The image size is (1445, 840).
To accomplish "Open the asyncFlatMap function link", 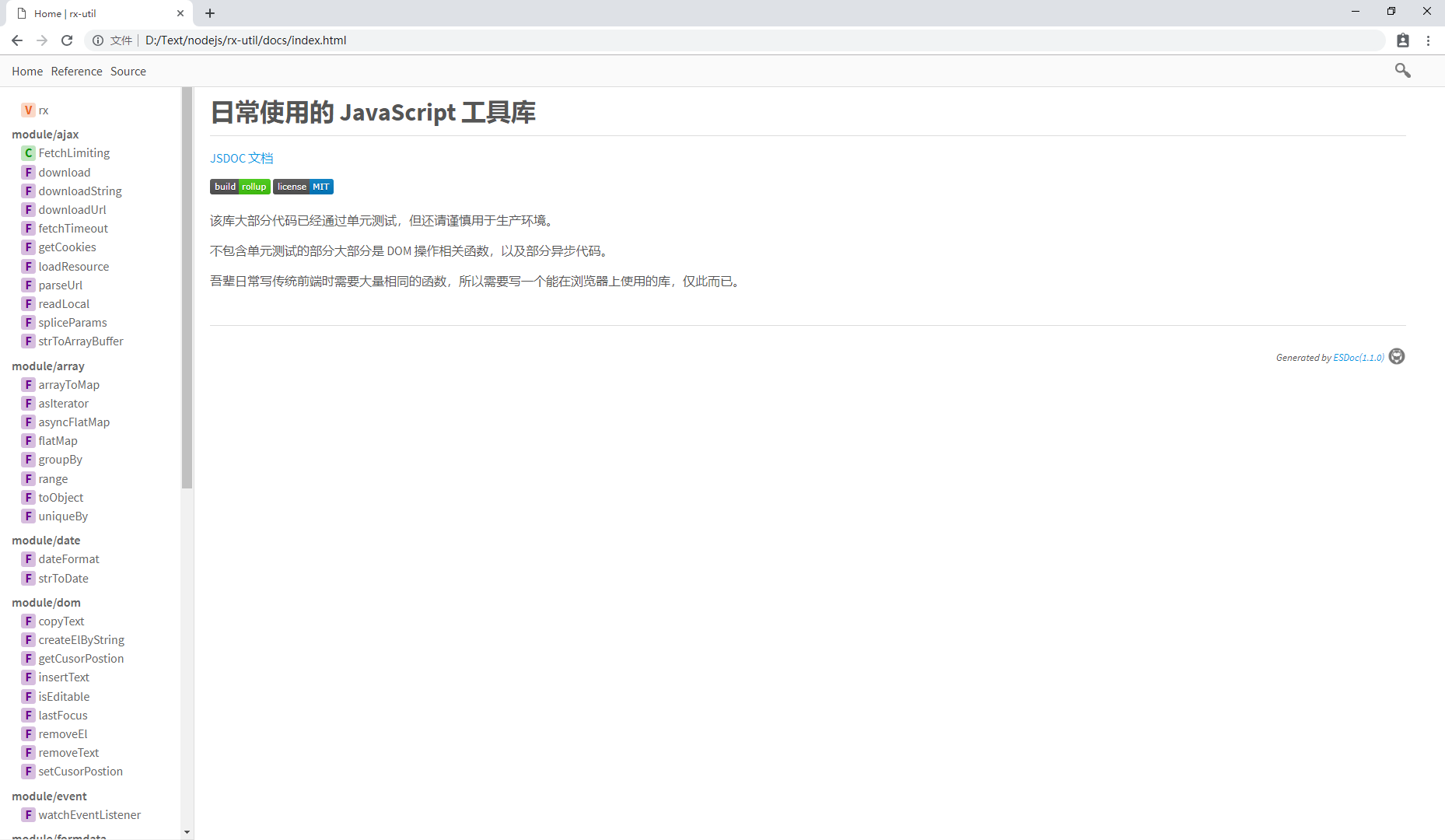I will pos(74,422).
